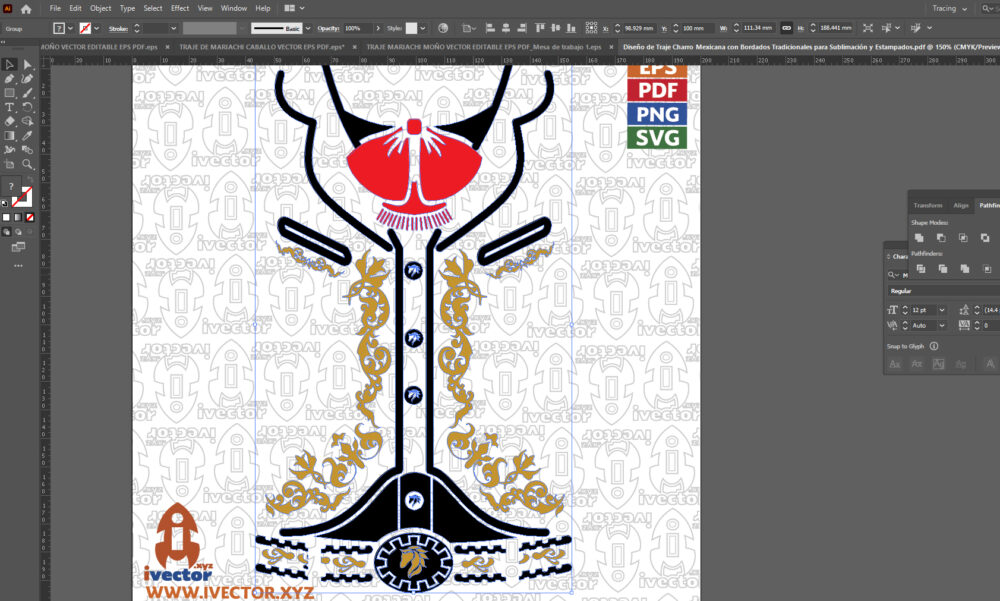Click the Exclude shape mode icon
This screenshot has height=601, width=1000.
click(x=985, y=237)
